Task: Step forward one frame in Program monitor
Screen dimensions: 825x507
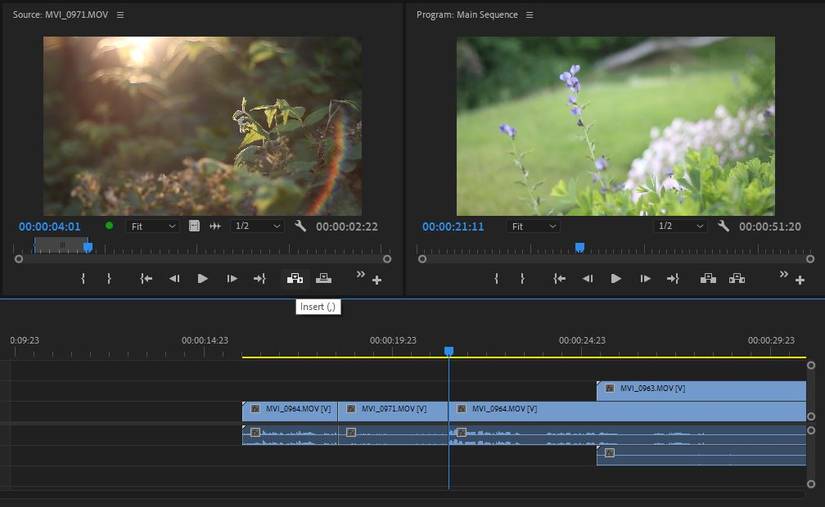Action: tap(645, 279)
